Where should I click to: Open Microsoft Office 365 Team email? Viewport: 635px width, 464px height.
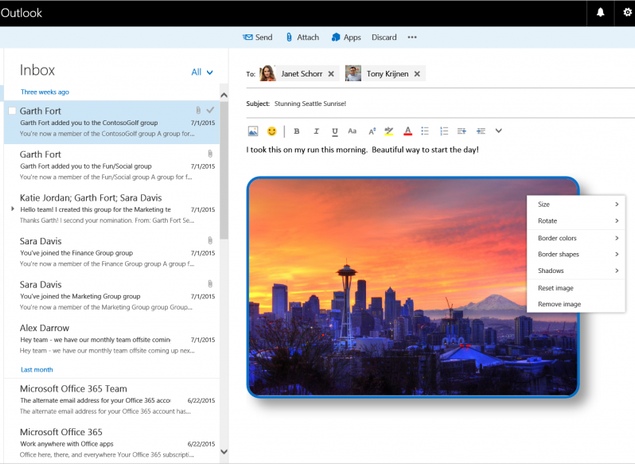click(x=112, y=399)
